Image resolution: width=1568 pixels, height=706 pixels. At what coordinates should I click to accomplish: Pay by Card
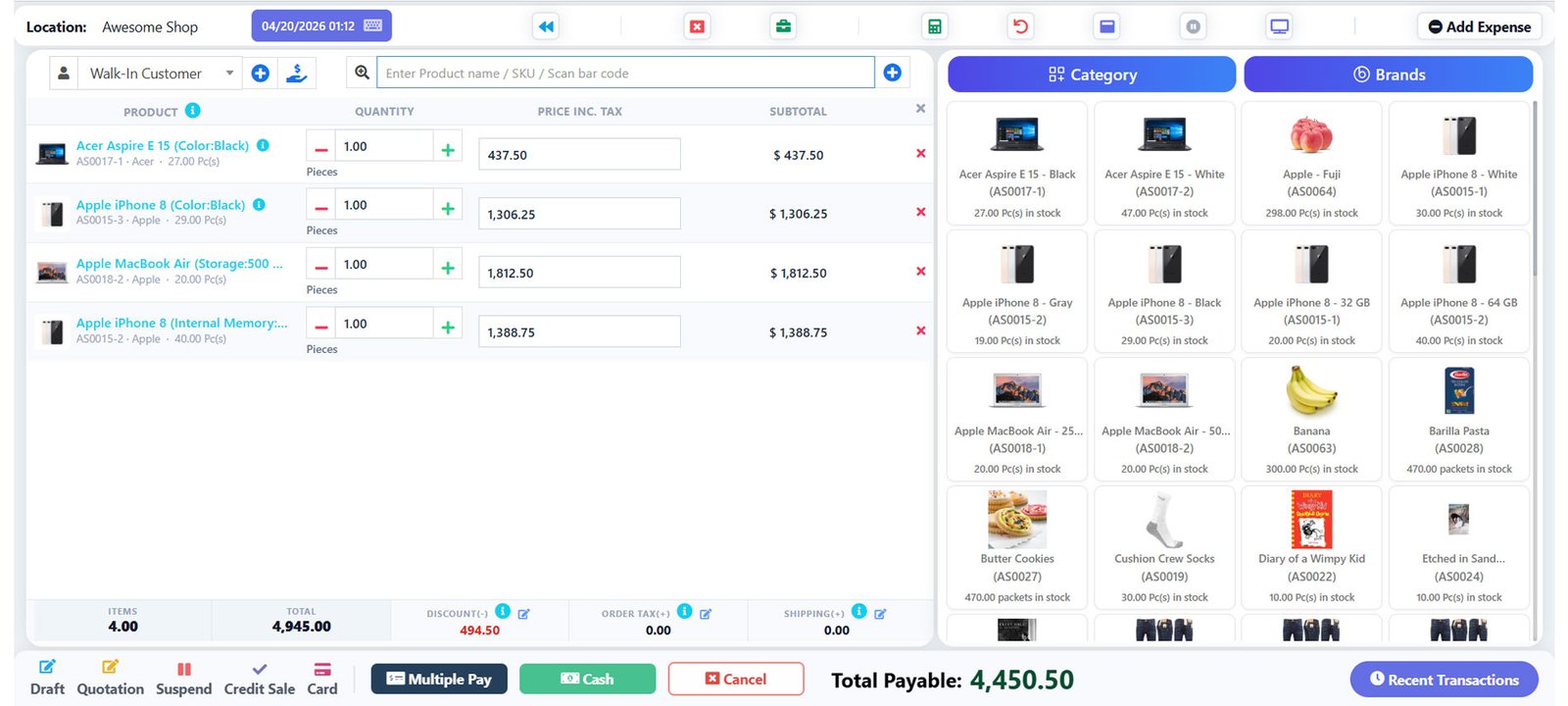pyautogui.click(x=322, y=679)
